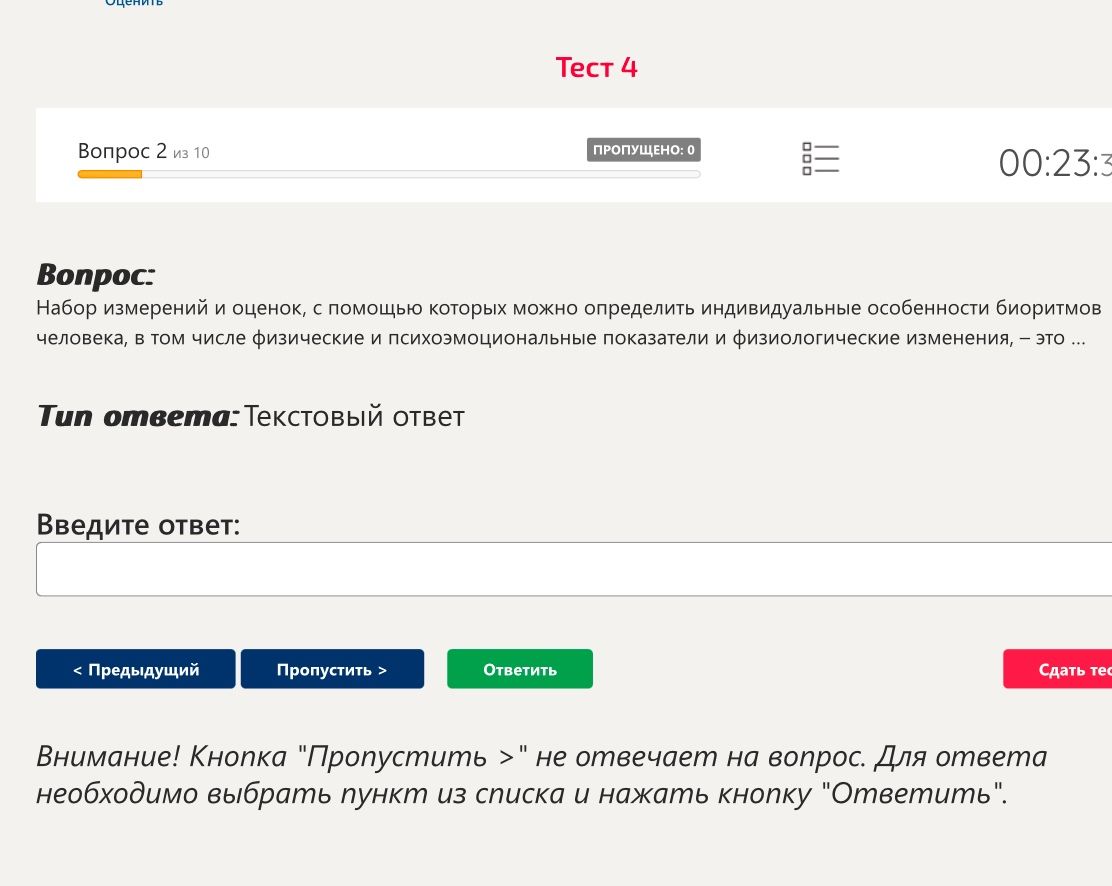1112x886 pixels.
Task: Click the Тест 4 heading
Action: (x=596, y=67)
